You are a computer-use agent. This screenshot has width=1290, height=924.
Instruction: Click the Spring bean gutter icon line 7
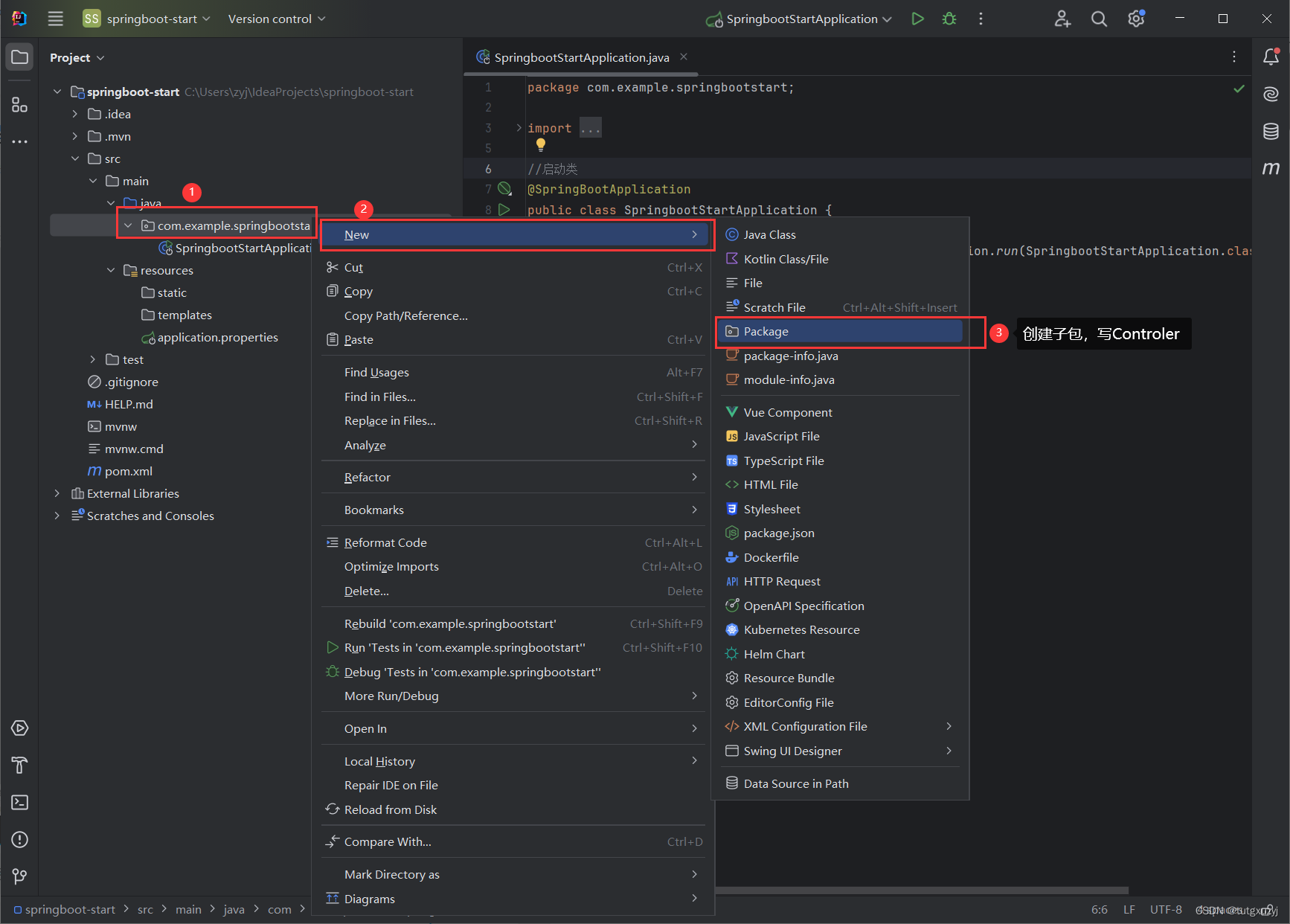point(504,188)
